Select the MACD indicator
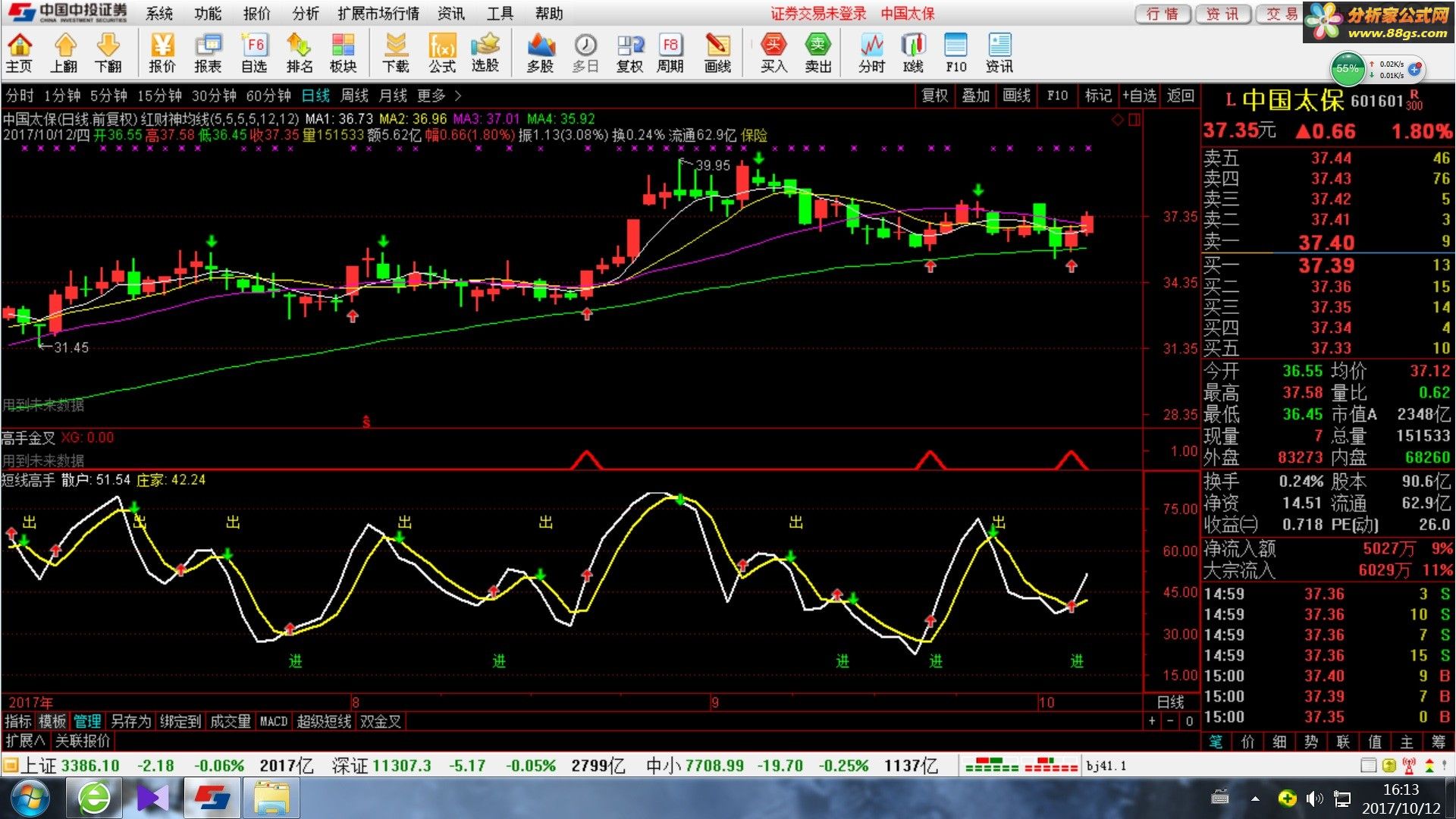 (273, 721)
